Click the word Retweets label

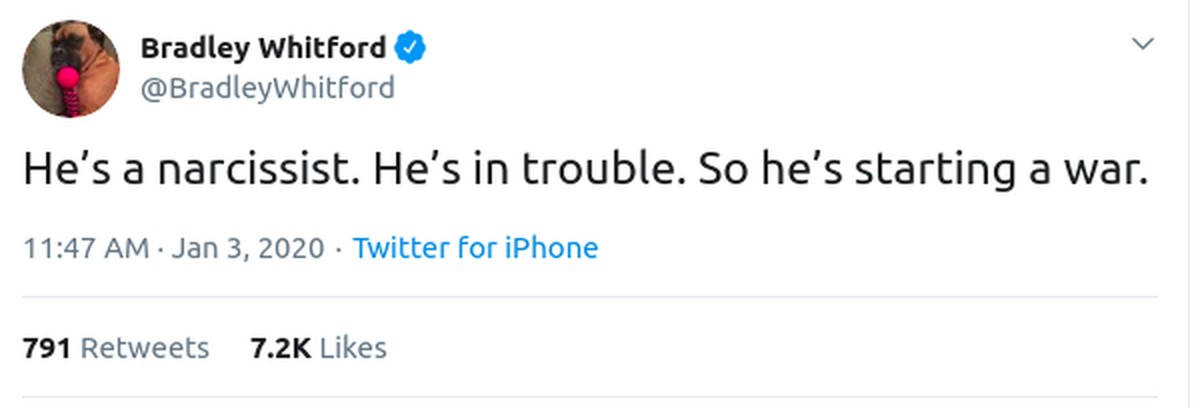click(x=144, y=348)
